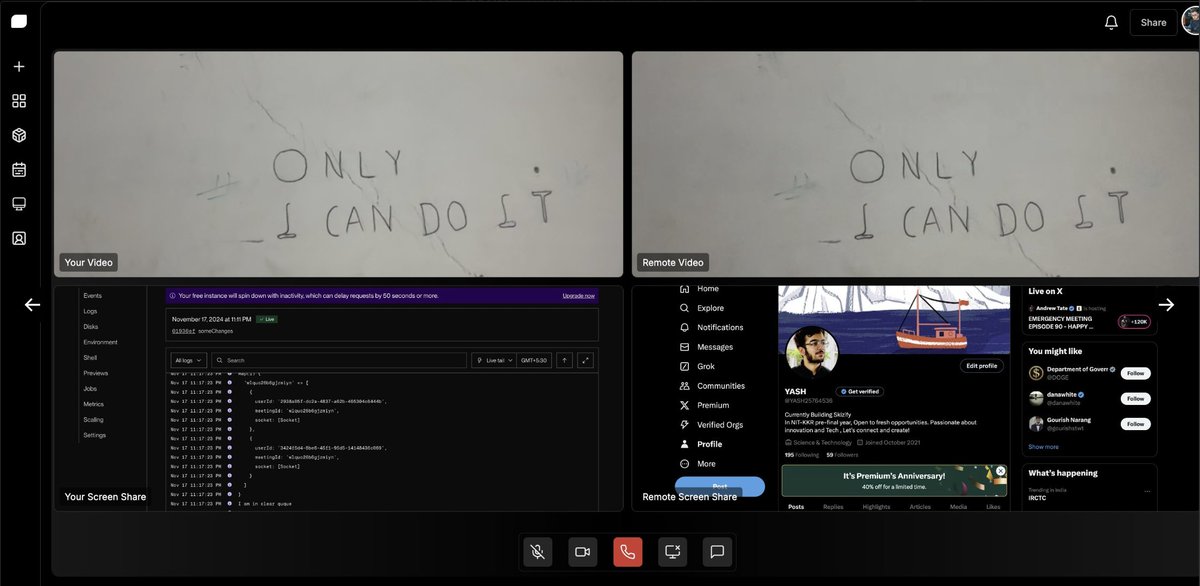This screenshot has height=586, width=1200.
Task: Open Environment in the dashboard sidebar
Action: (100, 342)
